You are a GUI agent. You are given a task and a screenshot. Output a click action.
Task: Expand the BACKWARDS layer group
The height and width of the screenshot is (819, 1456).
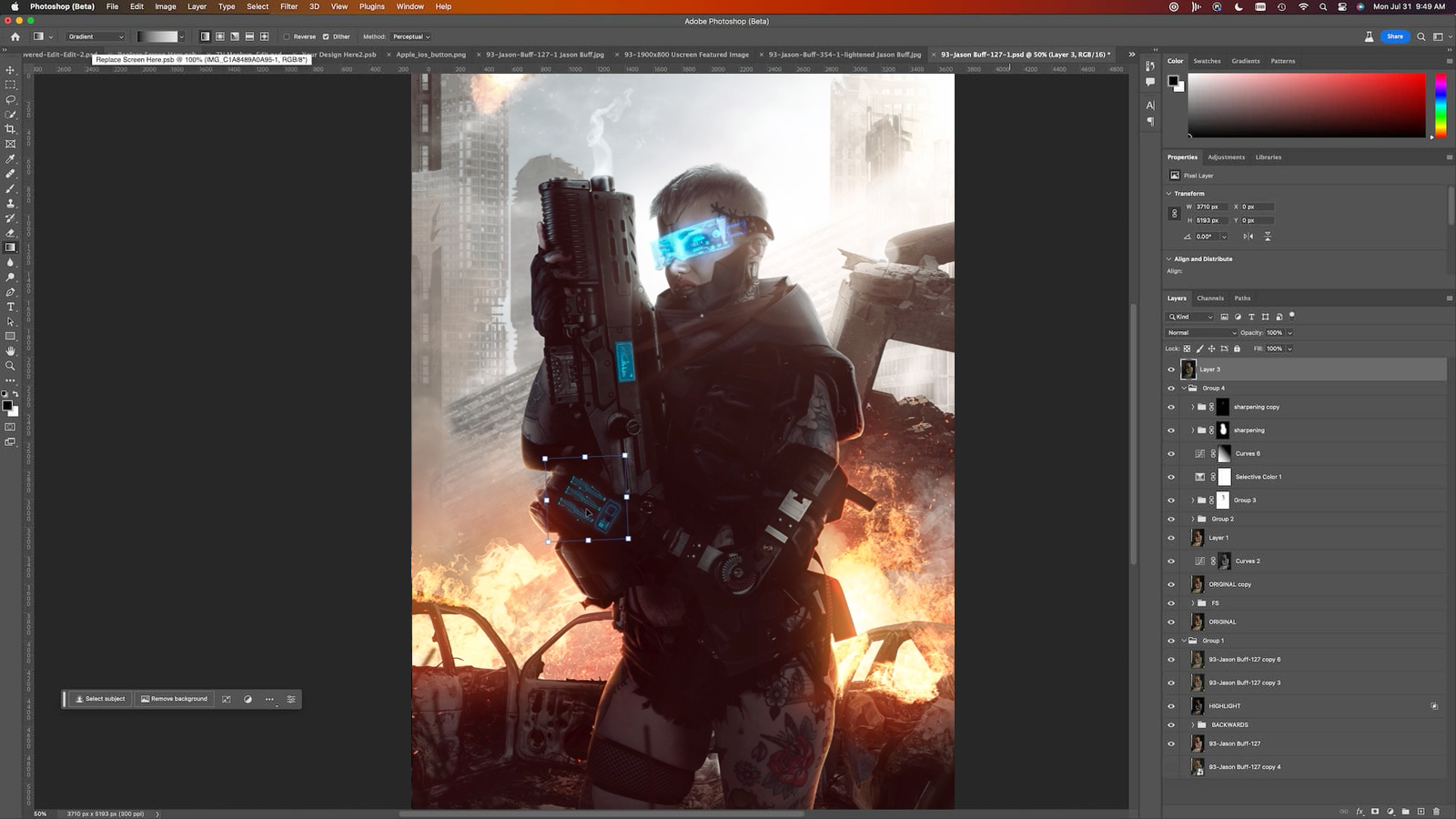1193,725
